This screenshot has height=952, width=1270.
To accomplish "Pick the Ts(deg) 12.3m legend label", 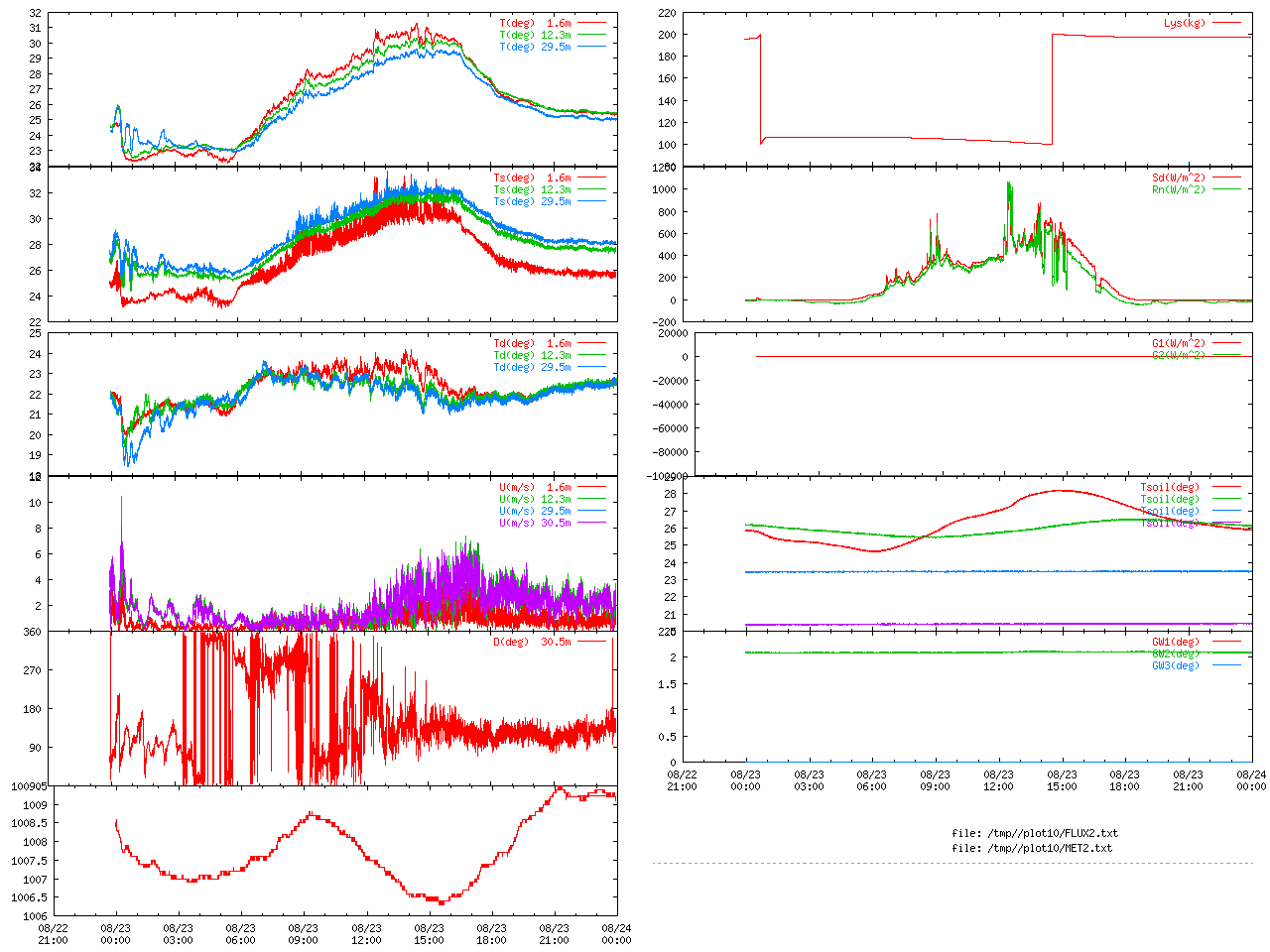I will (x=533, y=190).
